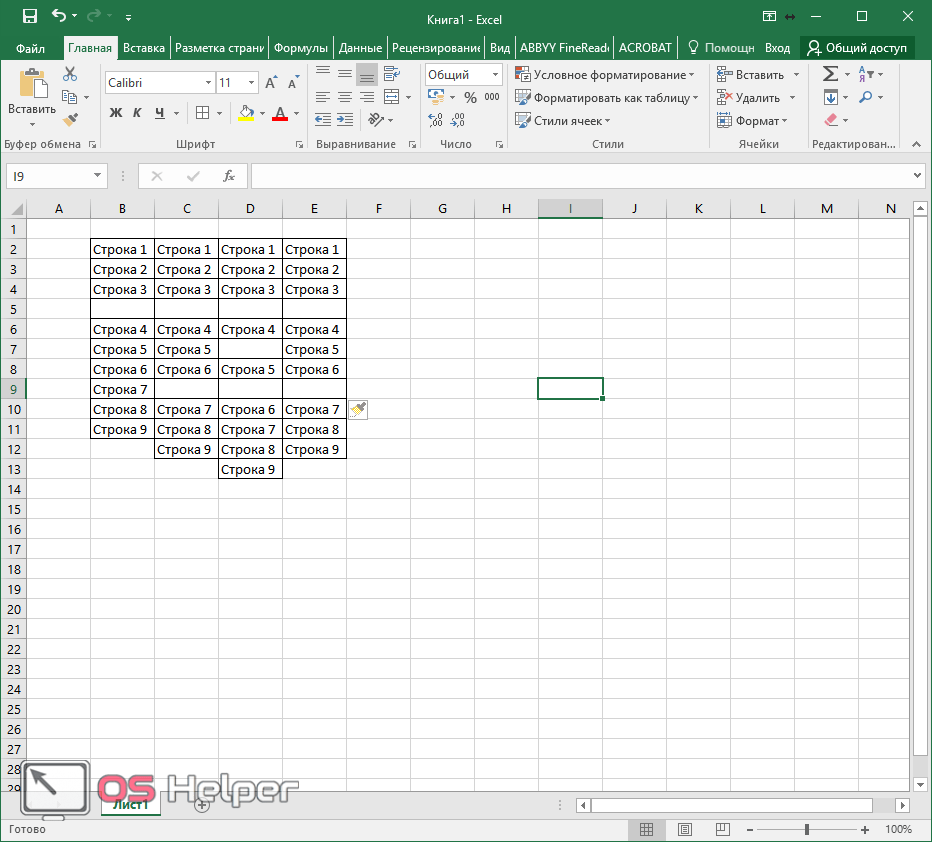Click the Increase Font Size icon
The width and height of the screenshot is (932, 842).
(x=271, y=83)
